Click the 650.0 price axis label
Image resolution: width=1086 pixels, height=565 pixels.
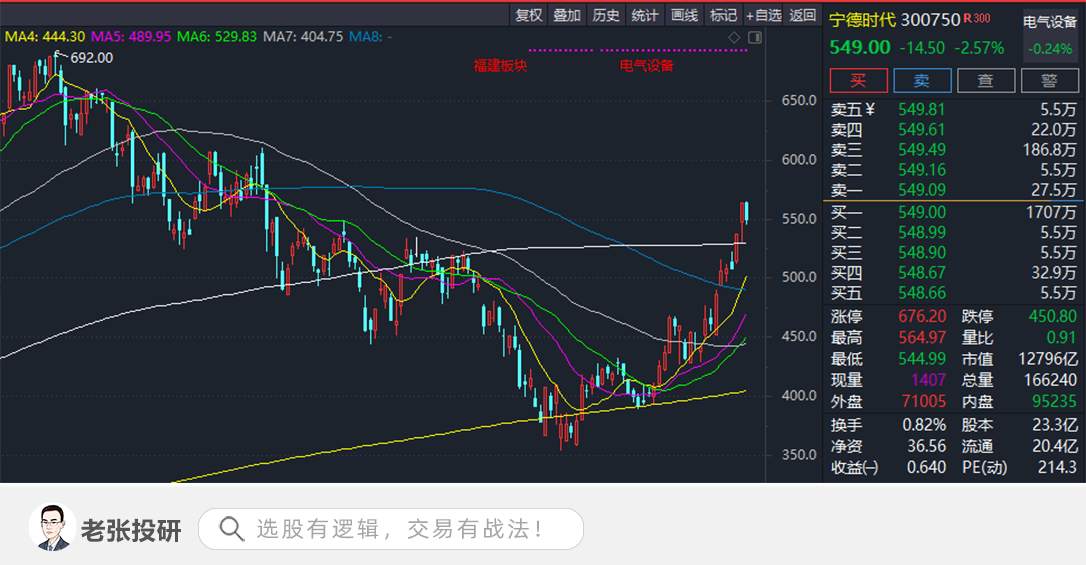coord(799,101)
